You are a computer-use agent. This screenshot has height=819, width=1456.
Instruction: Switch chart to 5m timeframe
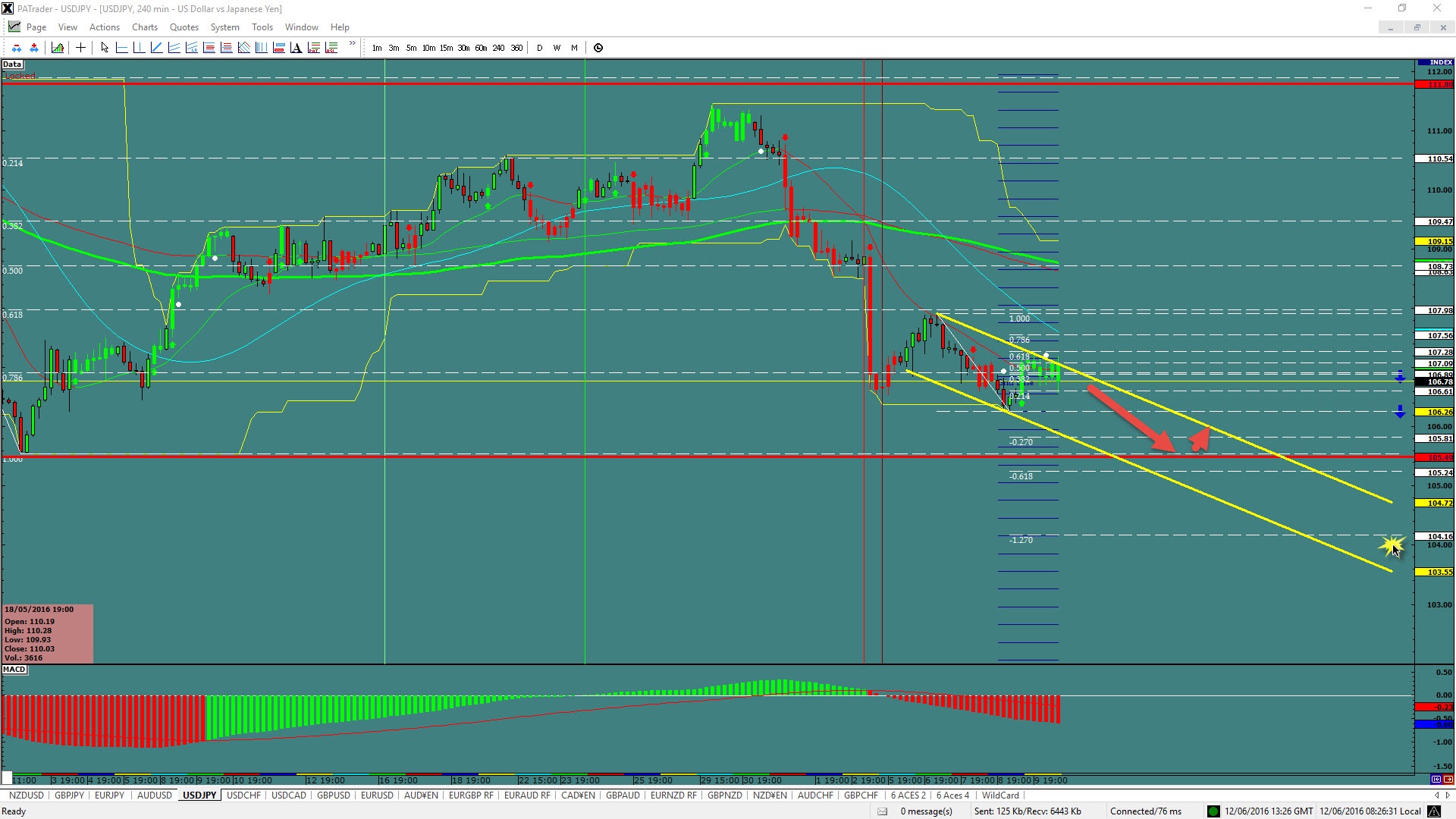tap(411, 48)
